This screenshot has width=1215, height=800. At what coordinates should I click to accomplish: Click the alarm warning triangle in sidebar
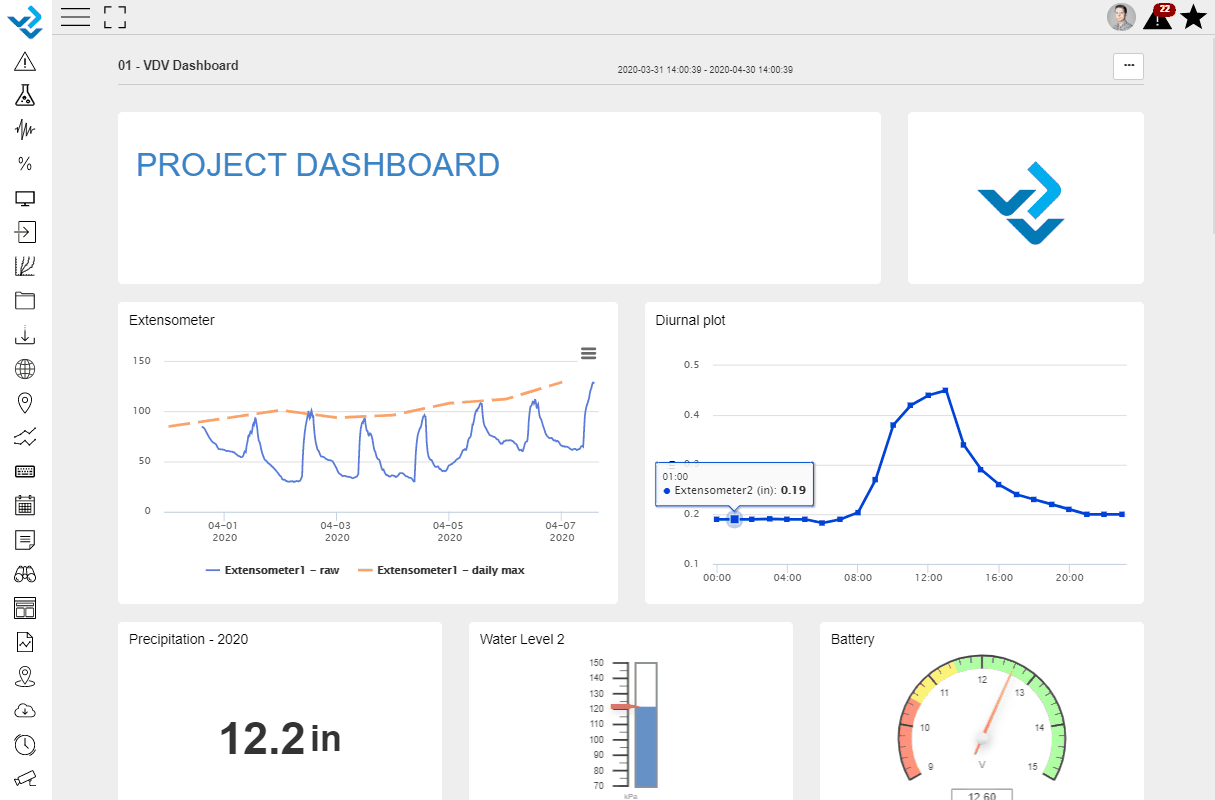click(25, 62)
